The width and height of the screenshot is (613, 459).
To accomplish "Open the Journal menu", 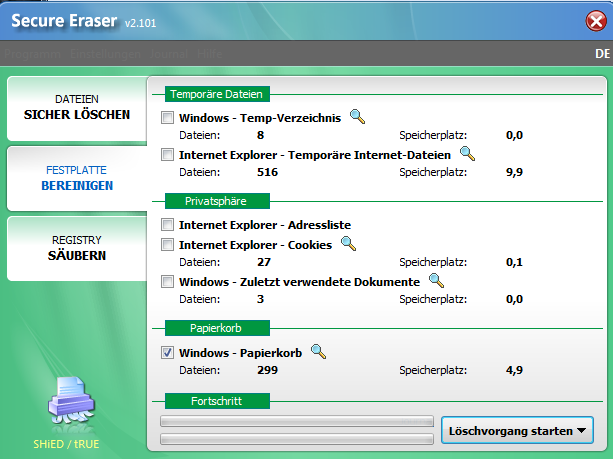I will coord(169,54).
